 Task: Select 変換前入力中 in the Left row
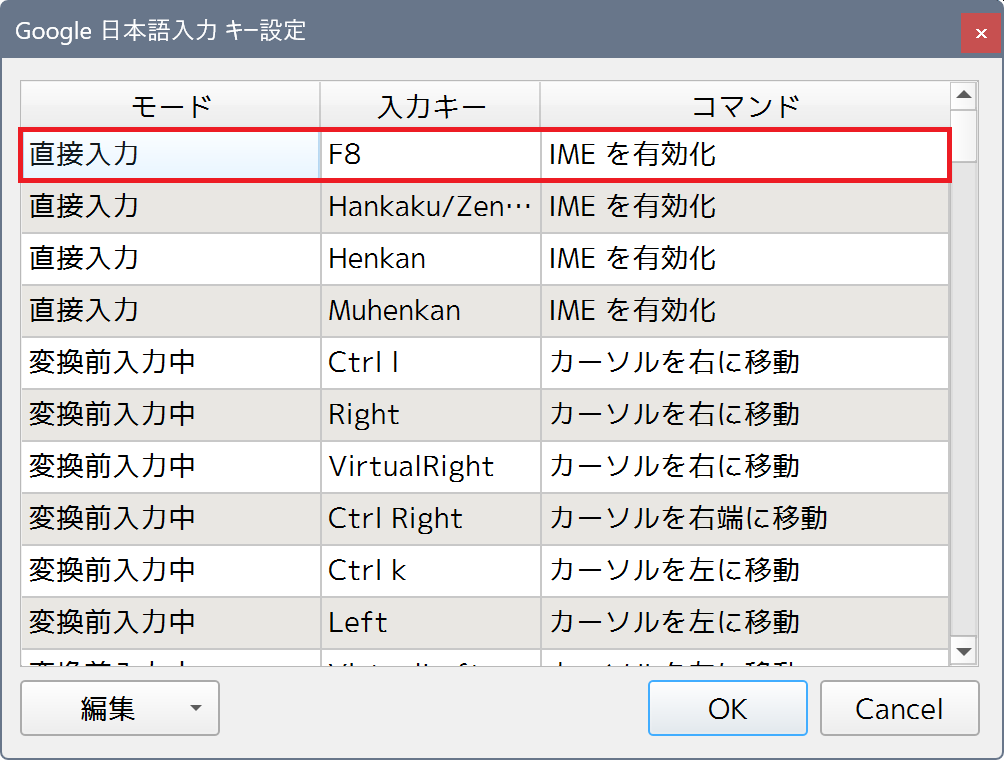171,623
